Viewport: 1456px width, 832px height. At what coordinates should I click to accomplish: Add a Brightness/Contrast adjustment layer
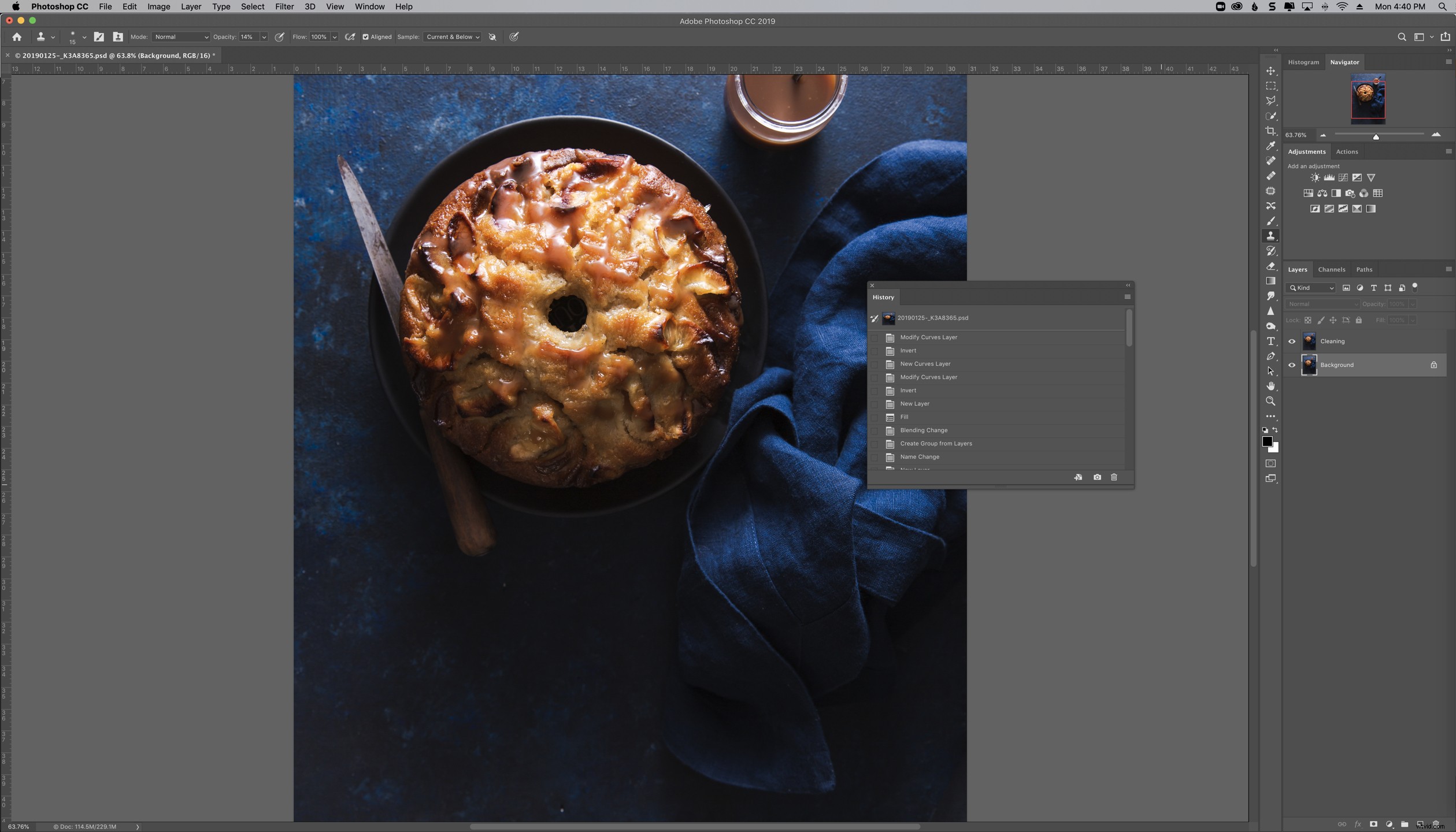tap(1315, 177)
